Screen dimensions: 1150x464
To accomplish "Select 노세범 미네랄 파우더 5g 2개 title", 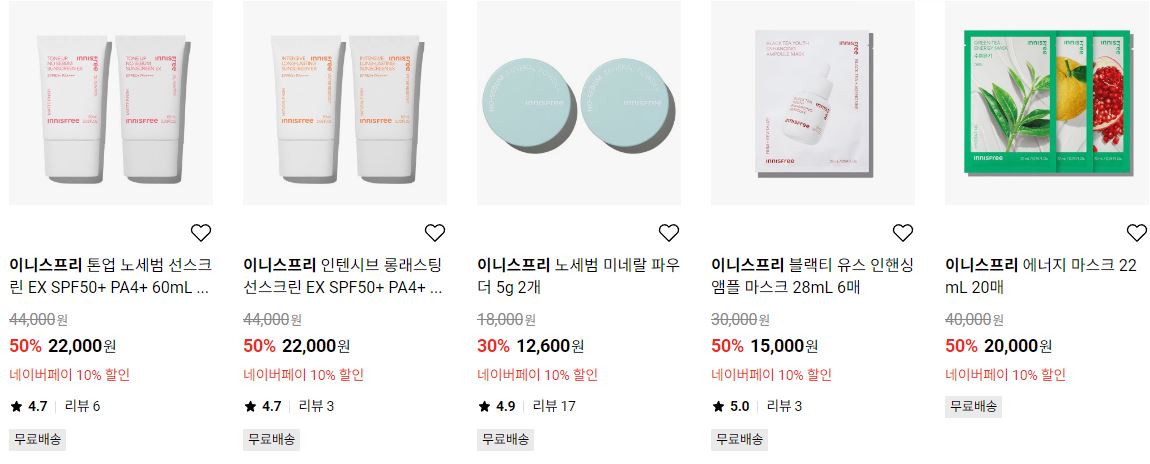I will (578, 276).
